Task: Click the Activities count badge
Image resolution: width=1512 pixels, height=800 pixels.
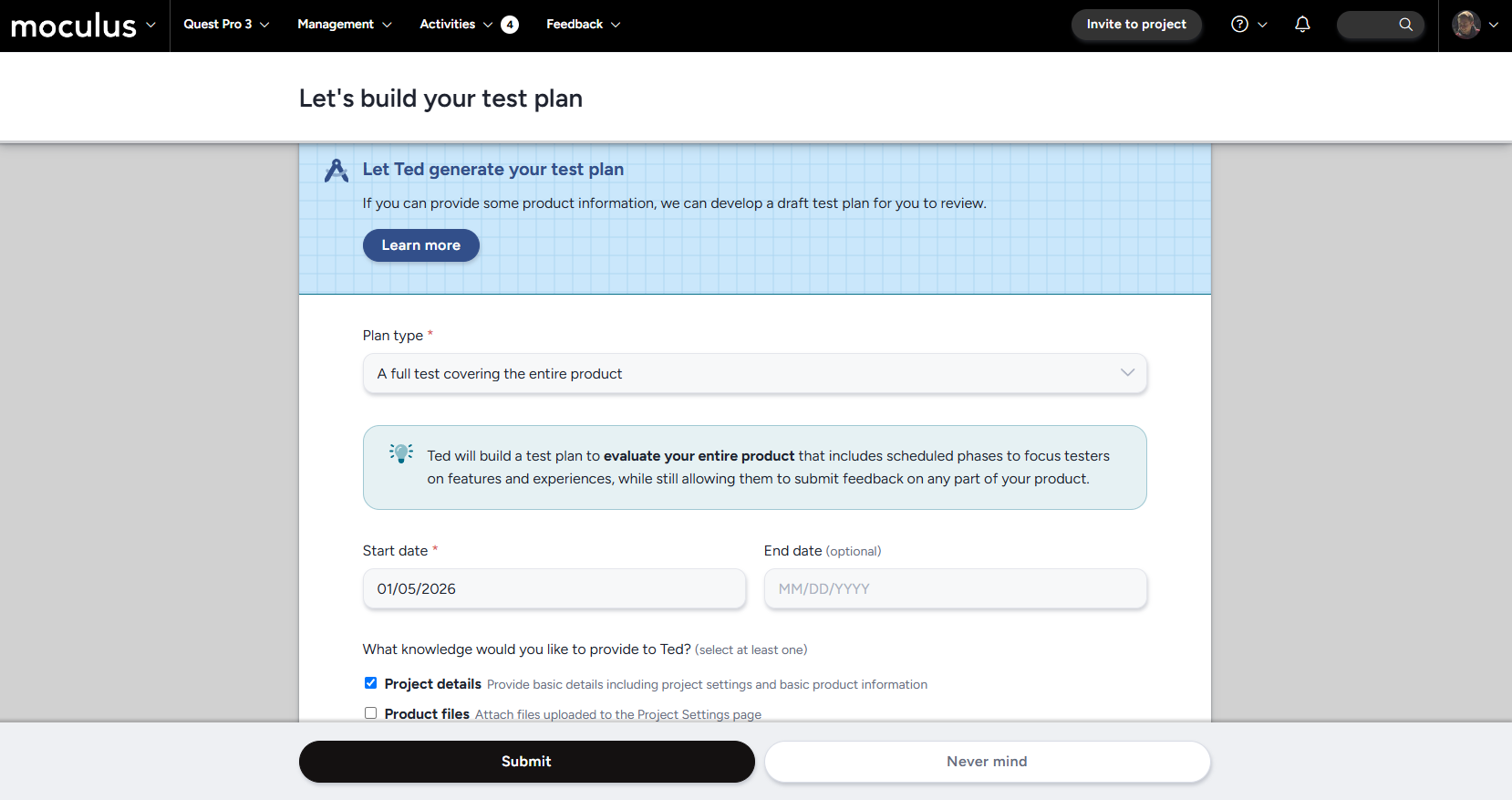Action: [x=510, y=25]
